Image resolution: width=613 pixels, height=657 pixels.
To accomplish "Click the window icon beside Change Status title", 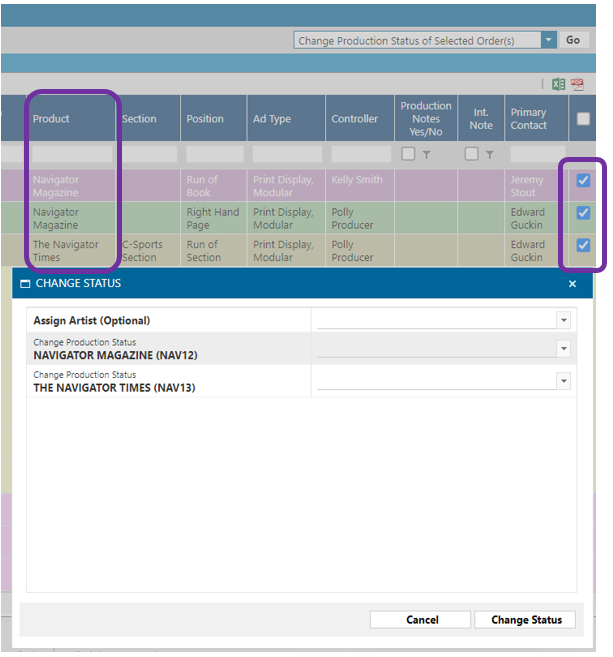I will click(25, 284).
